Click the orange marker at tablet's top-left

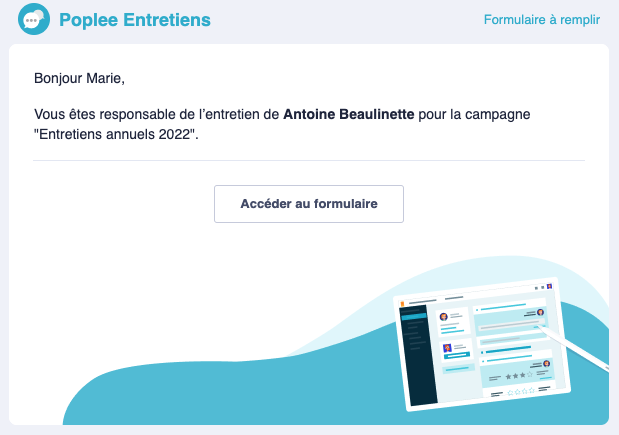click(402, 304)
